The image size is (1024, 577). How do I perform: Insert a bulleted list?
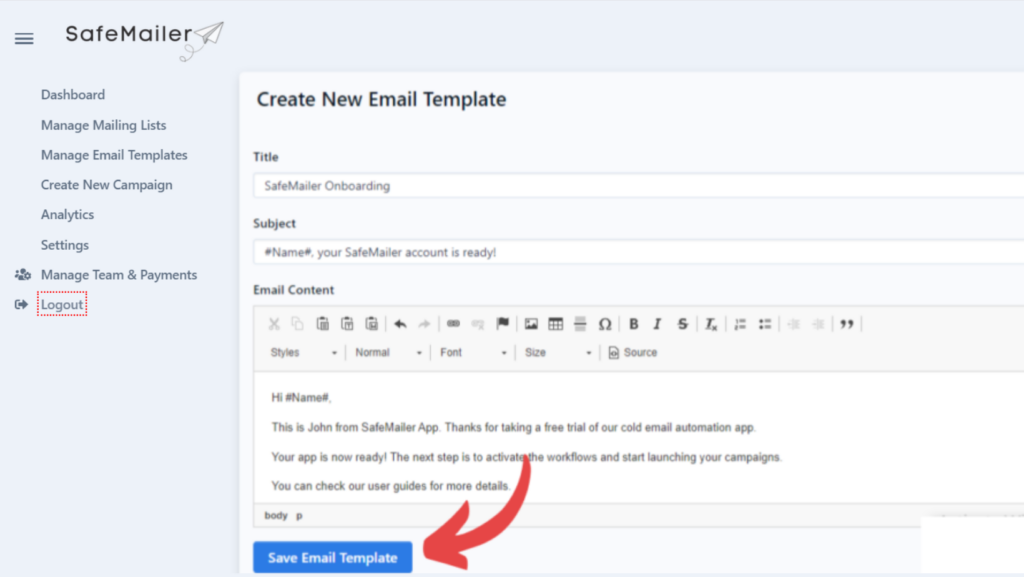[765, 324]
